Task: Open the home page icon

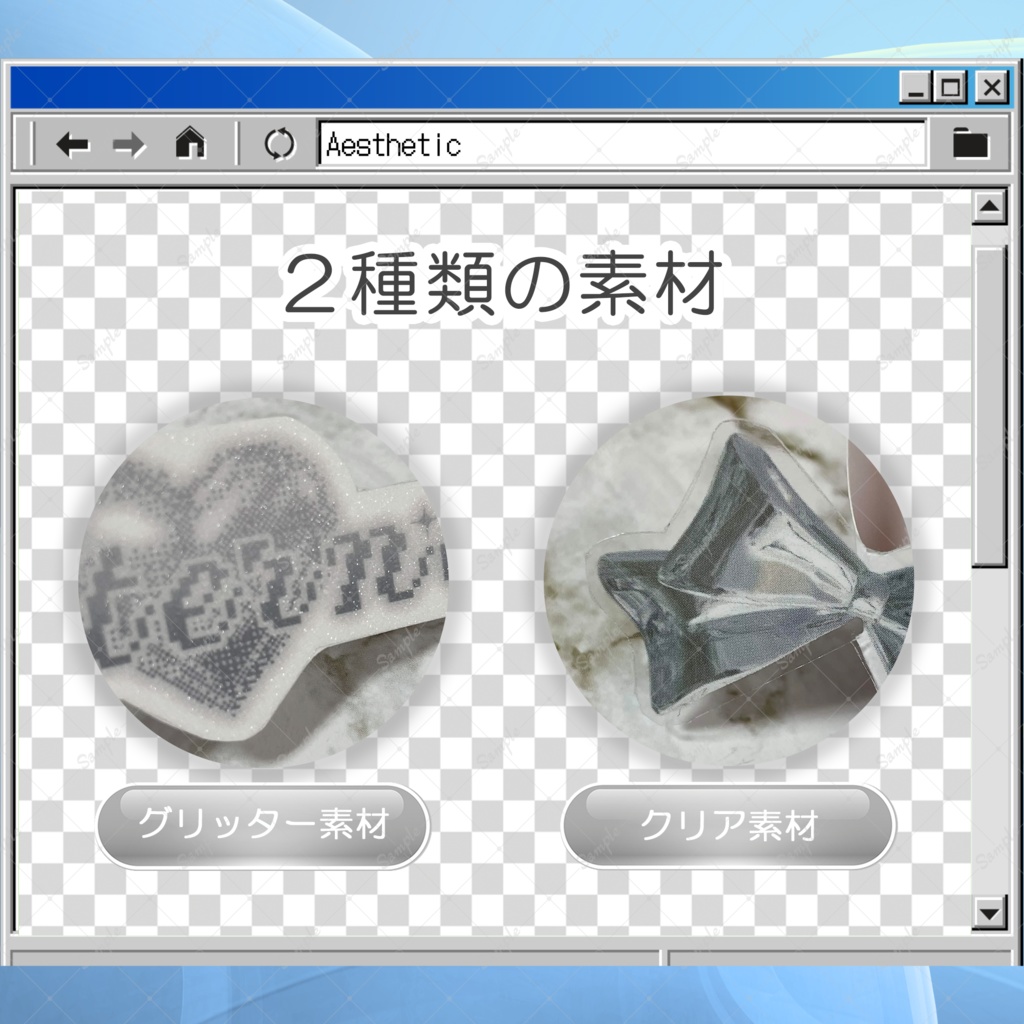Action: (x=188, y=144)
